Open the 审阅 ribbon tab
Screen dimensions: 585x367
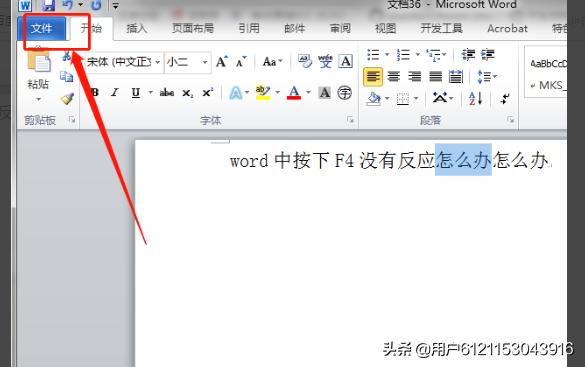point(340,28)
